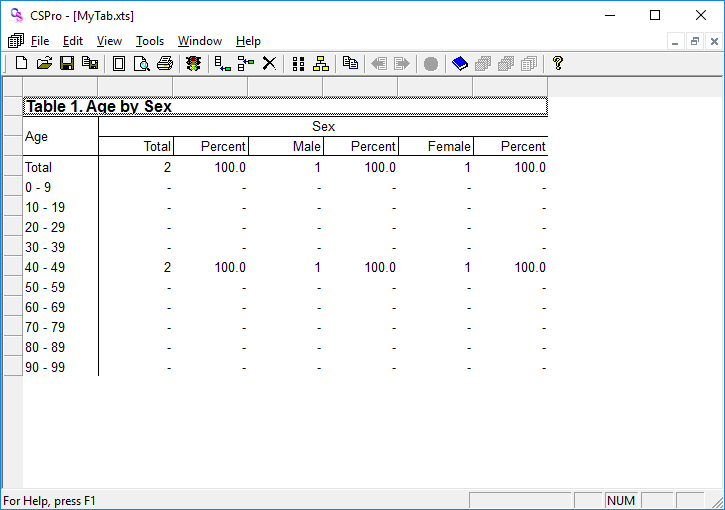Run tabulation using the traffic light icon
Viewport: 725px width, 510px height.
194,63
